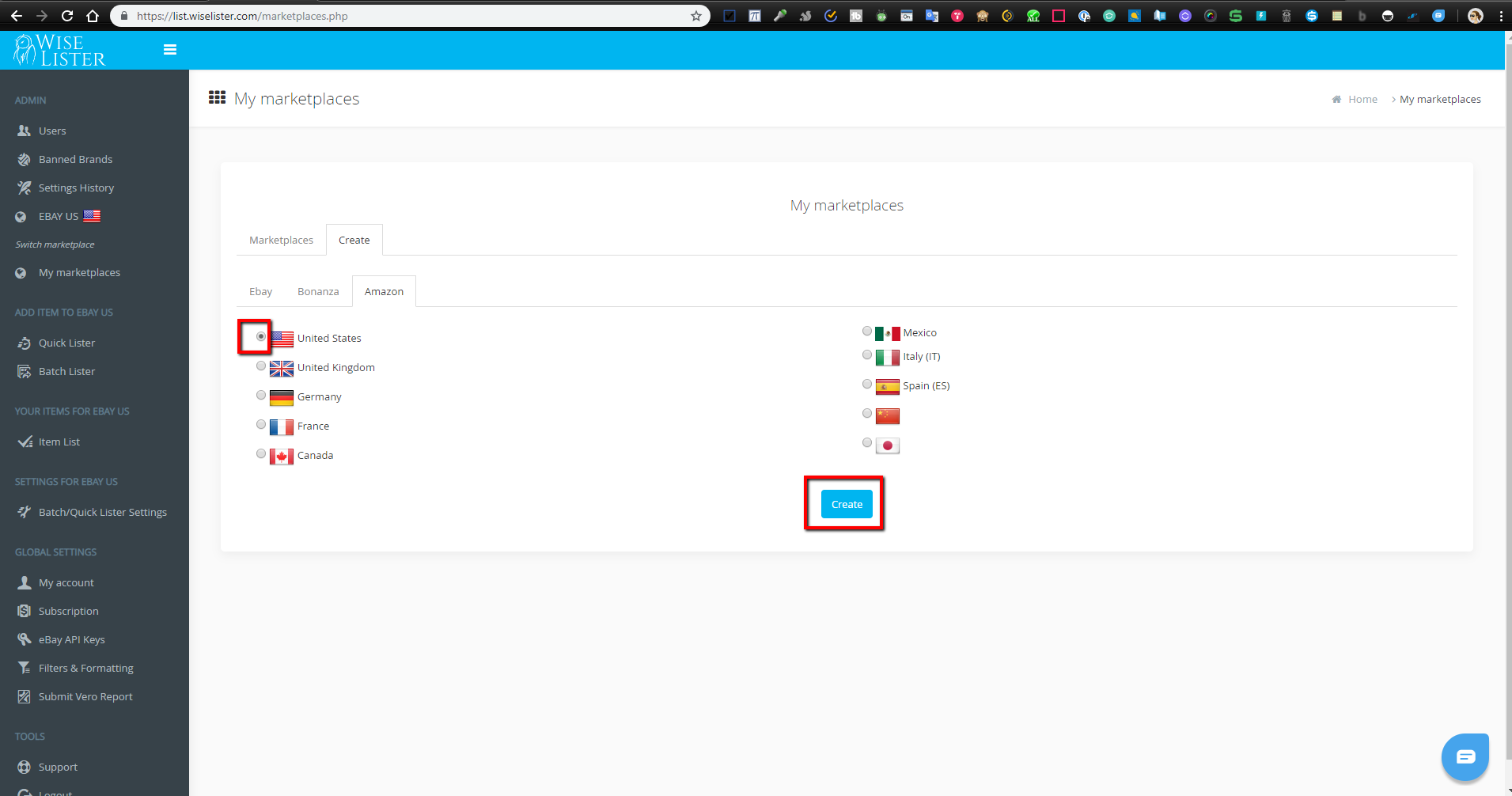Click the Settings History icon
This screenshot has width=1512, height=796.
tap(24, 188)
